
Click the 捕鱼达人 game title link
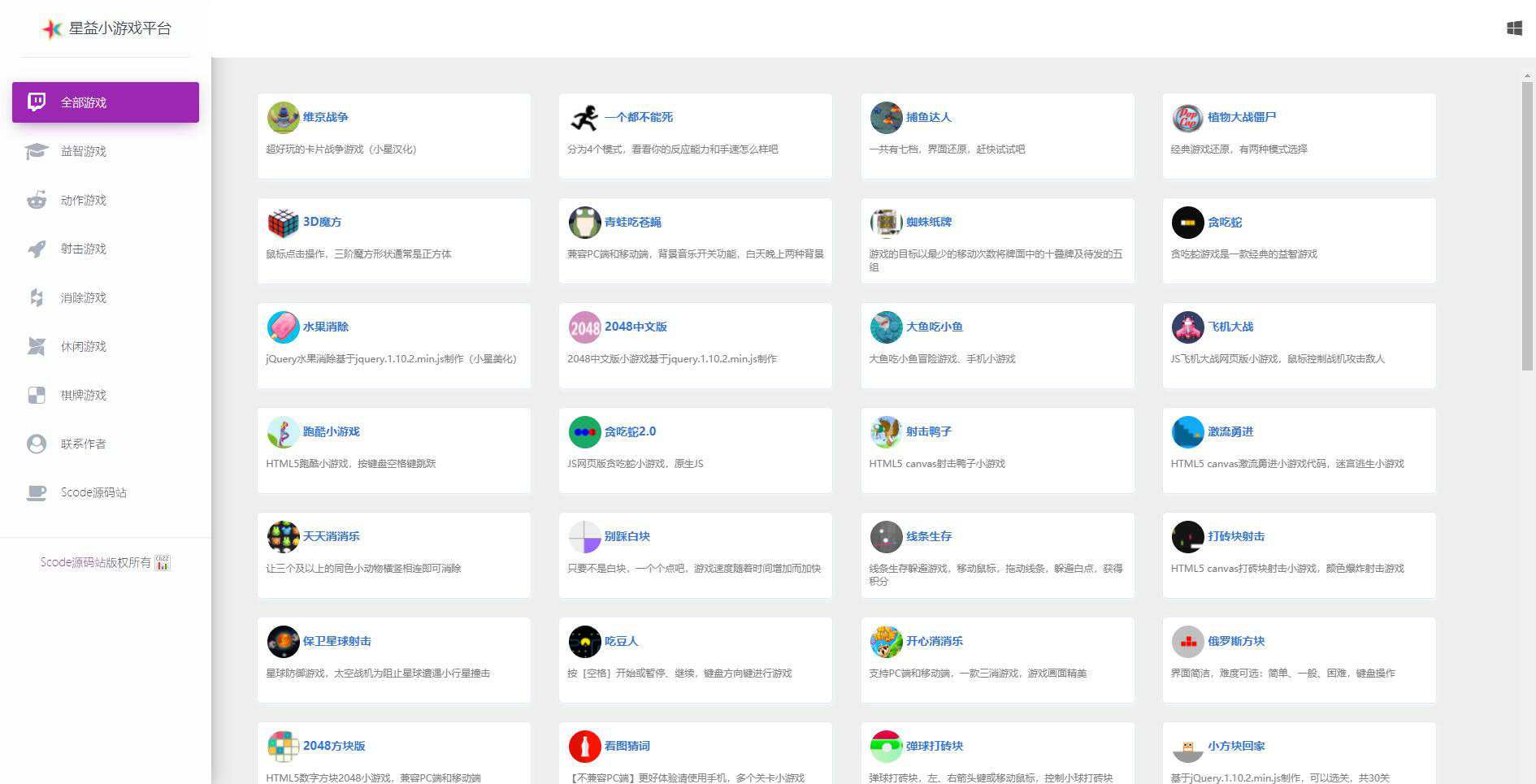point(928,117)
